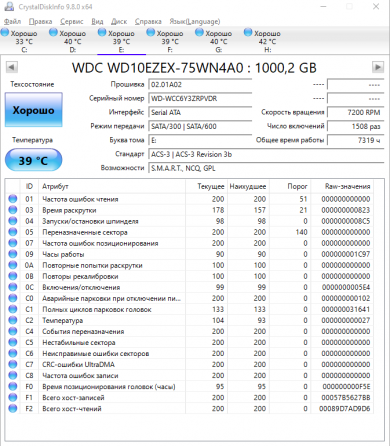Click the serial number field
The height and width of the screenshot is (446, 390).
click(x=200, y=99)
